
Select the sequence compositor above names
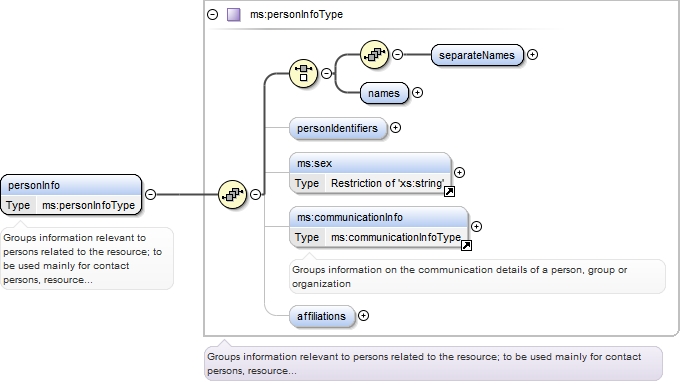pos(374,54)
